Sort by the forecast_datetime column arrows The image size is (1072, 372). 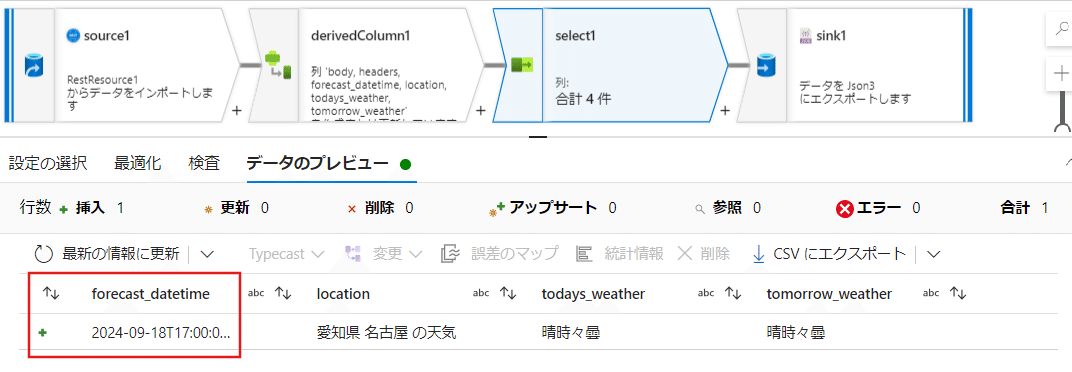point(283,293)
